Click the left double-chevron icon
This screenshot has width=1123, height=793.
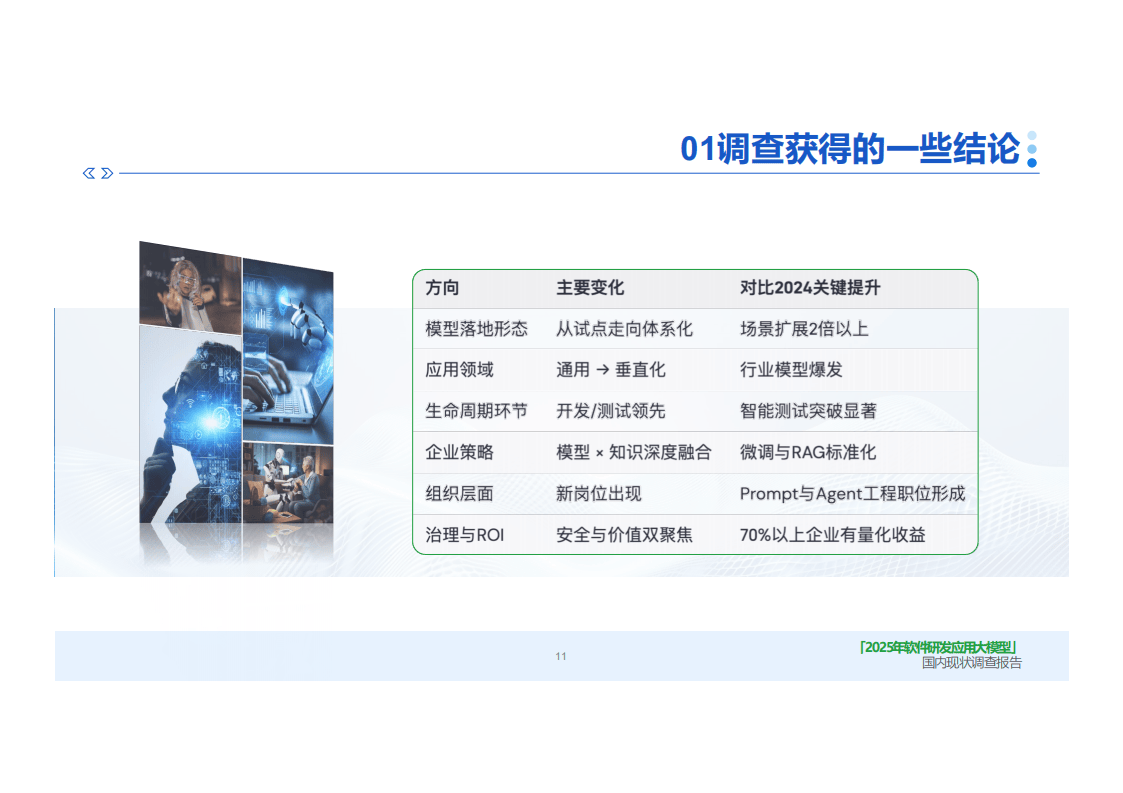coord(89,173)
